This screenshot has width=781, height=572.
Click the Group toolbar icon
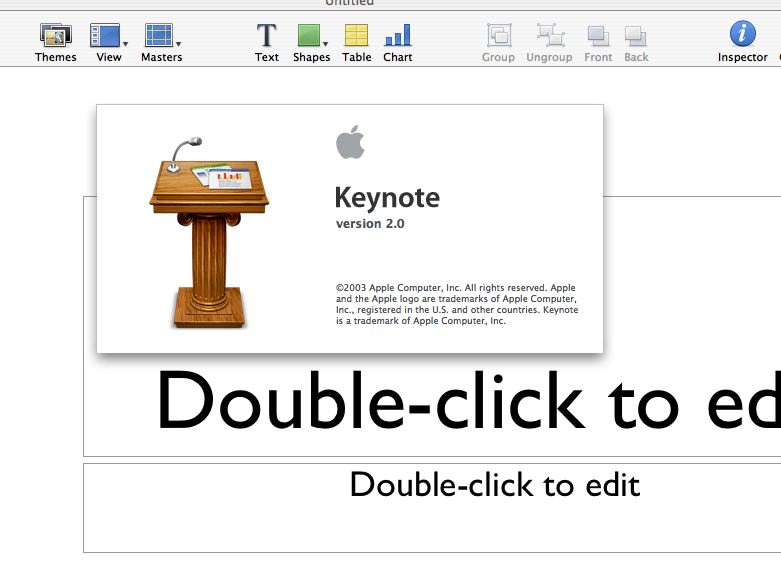pos(499,35)
